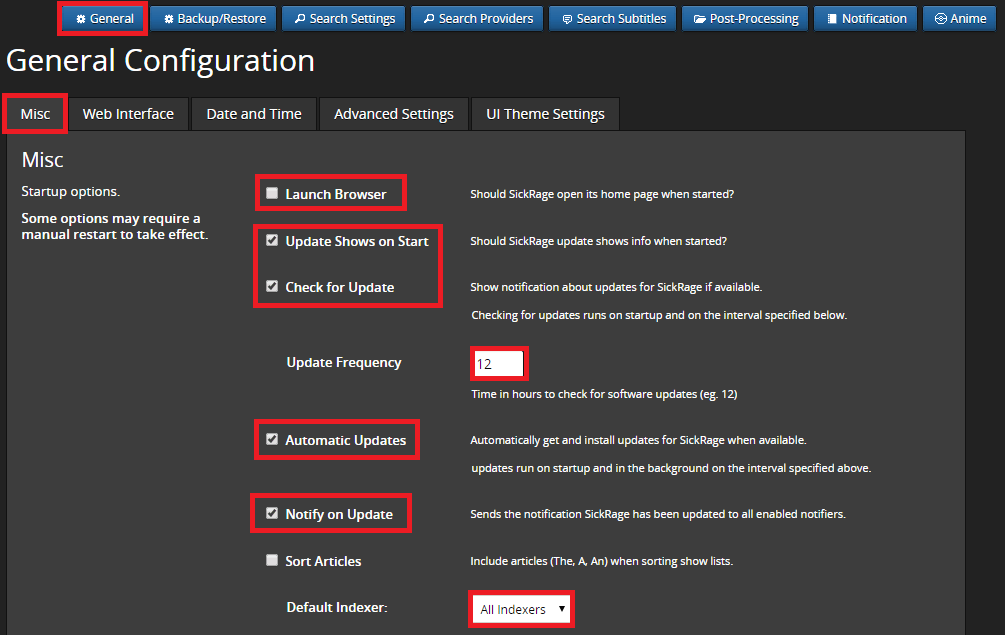Uncheck the Check for Update option

272,286
